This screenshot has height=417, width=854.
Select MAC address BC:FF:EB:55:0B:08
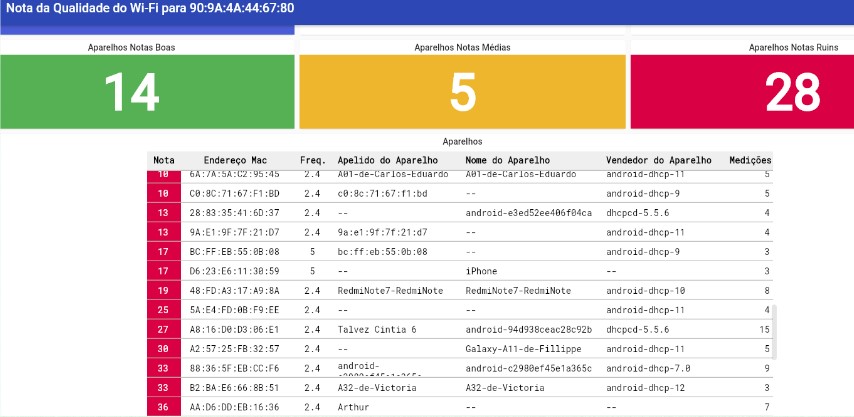click(234, 252)
